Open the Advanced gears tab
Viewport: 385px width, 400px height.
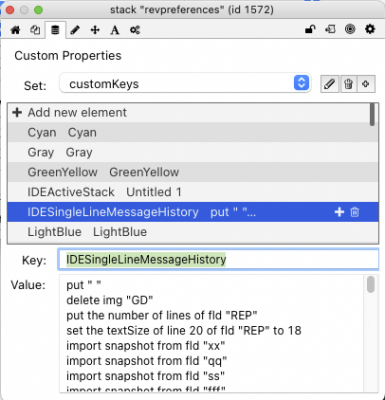pos(135,30)
